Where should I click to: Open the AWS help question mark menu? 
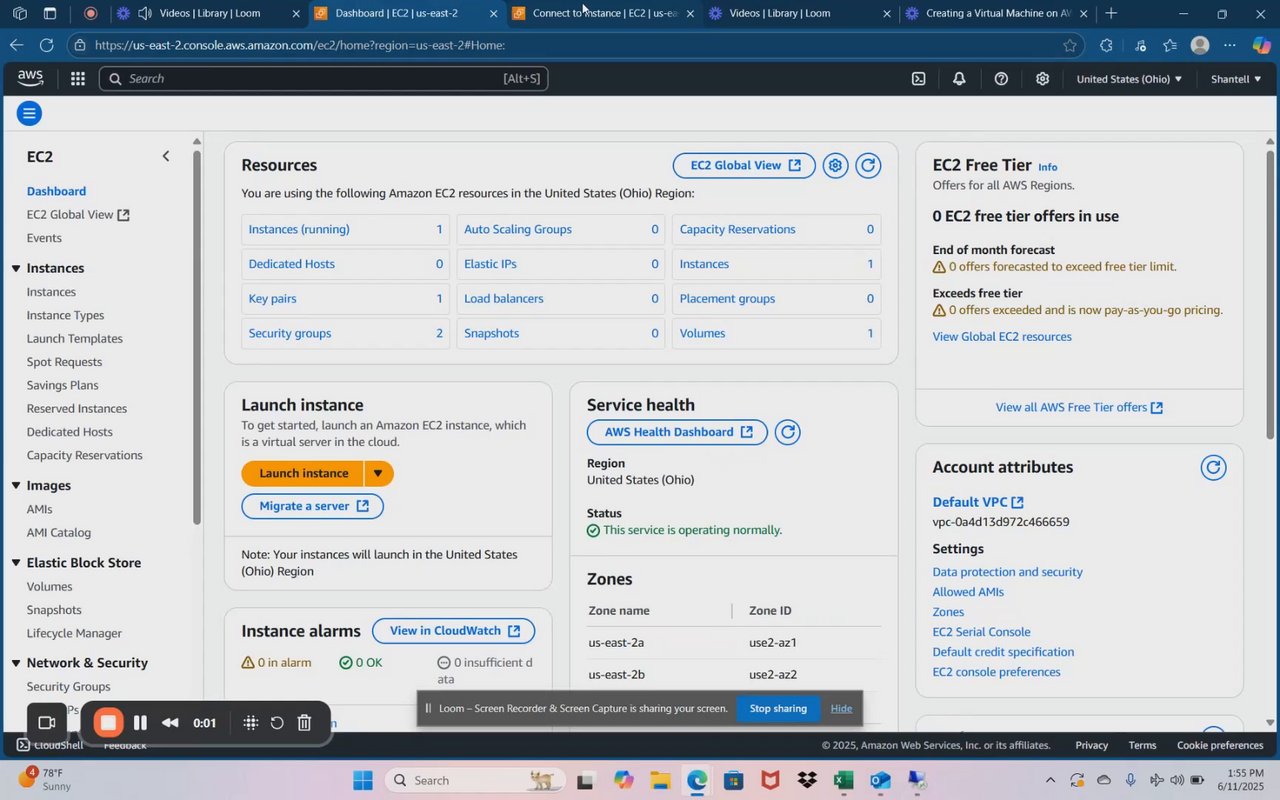[x=1001, y=79]
